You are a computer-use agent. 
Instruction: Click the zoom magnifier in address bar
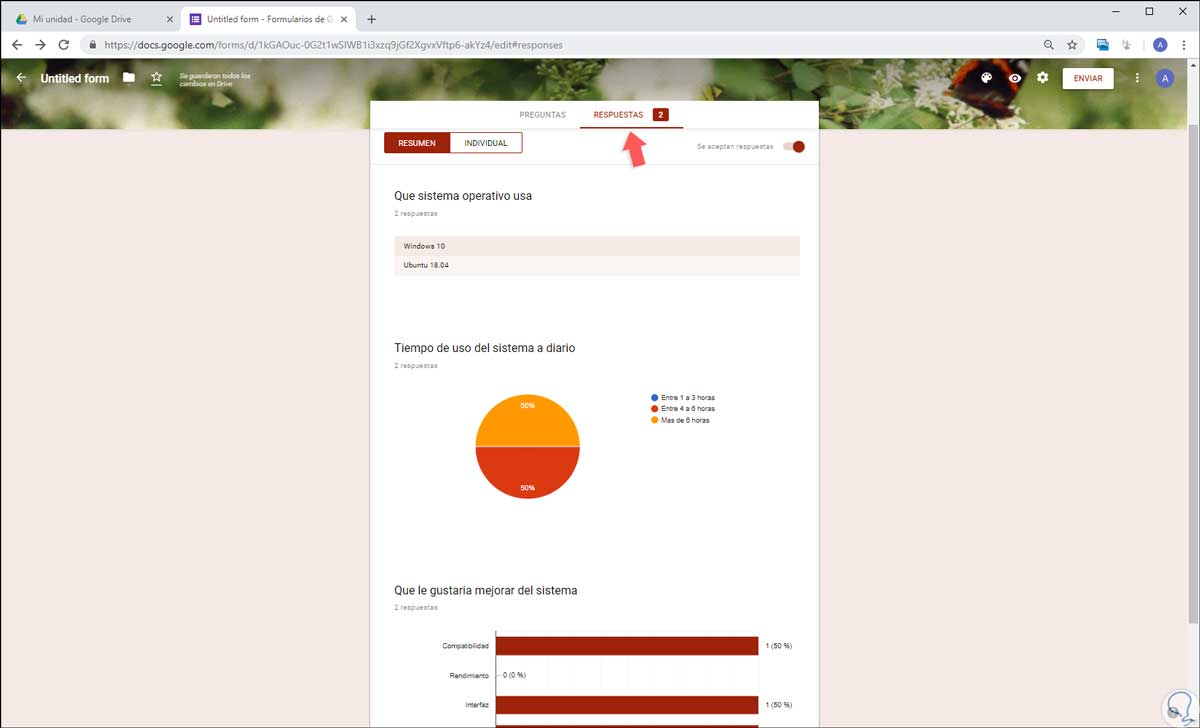point(1048,45)
